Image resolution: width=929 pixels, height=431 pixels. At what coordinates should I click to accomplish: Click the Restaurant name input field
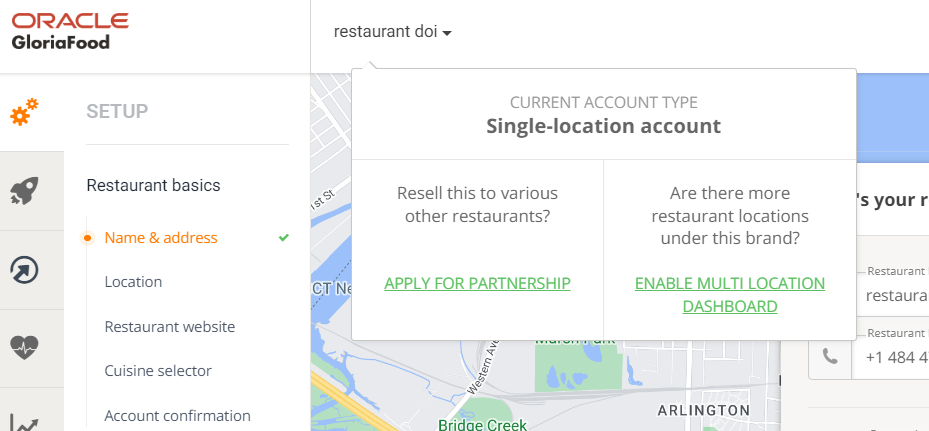[892, 294]
